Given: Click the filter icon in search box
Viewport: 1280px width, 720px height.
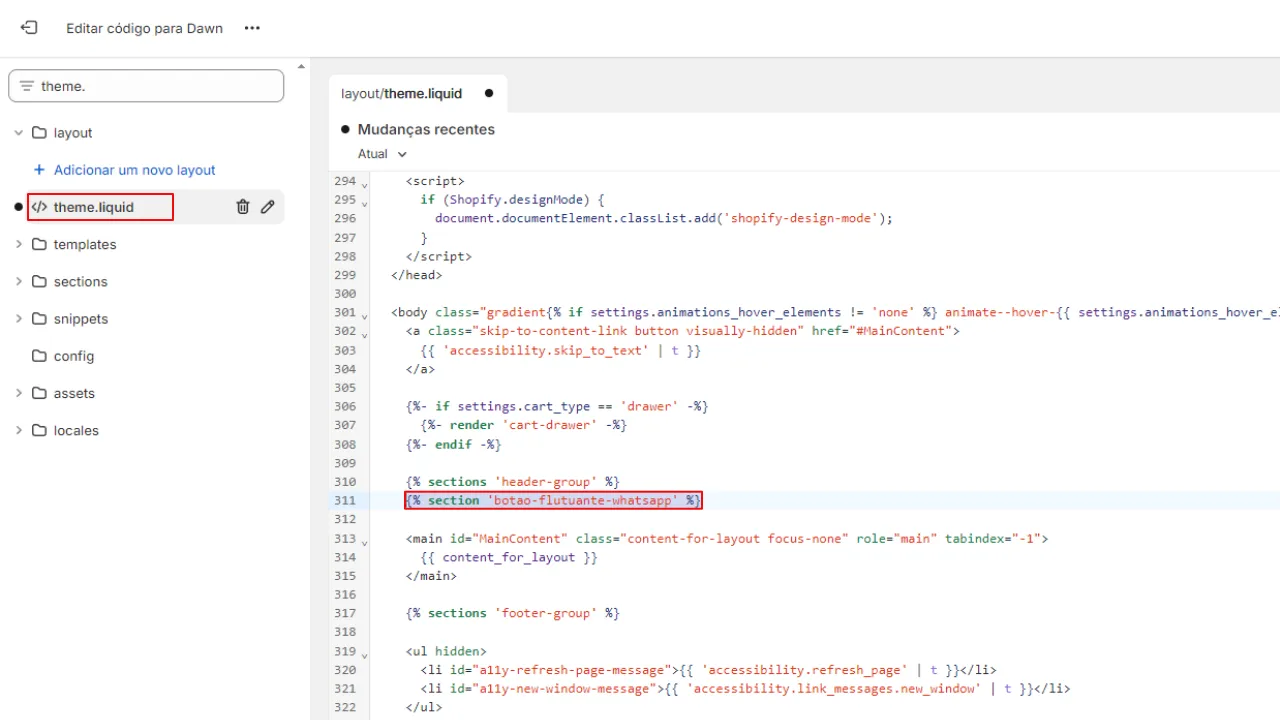Looking at the screenshot, I should (x=27, y=86).
